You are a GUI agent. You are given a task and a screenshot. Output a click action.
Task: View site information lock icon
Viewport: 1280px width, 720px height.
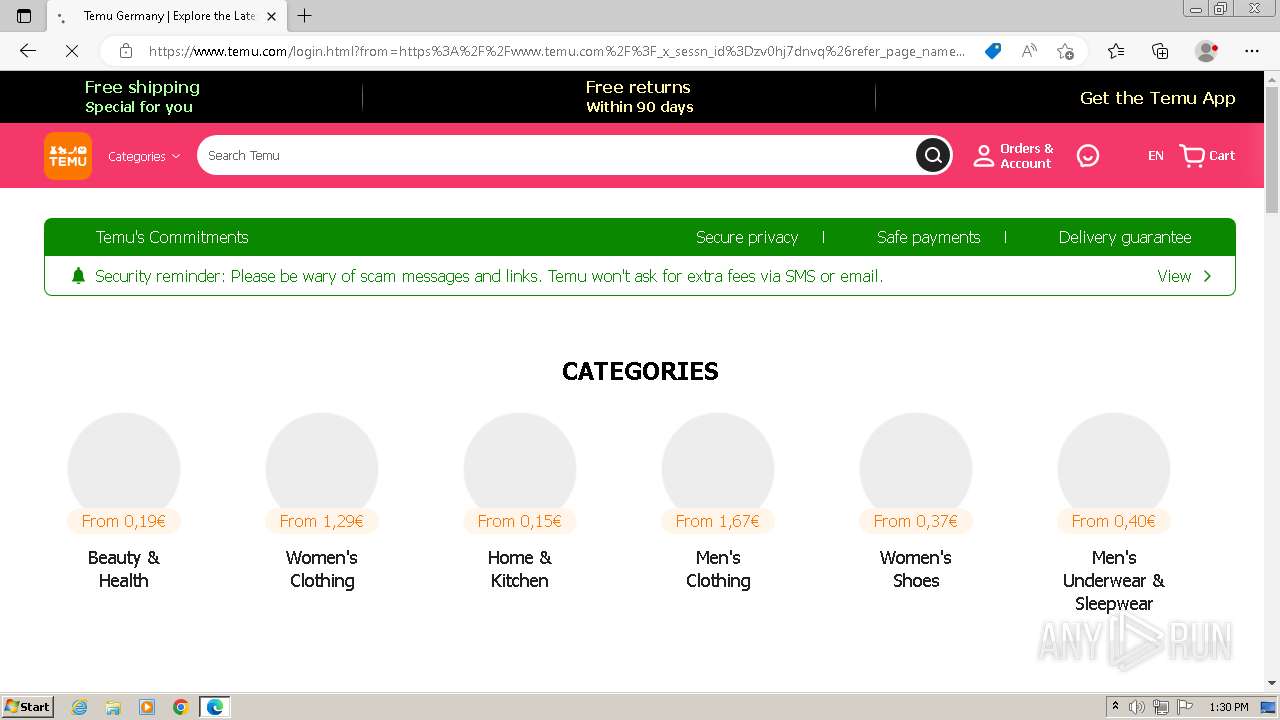126,51
